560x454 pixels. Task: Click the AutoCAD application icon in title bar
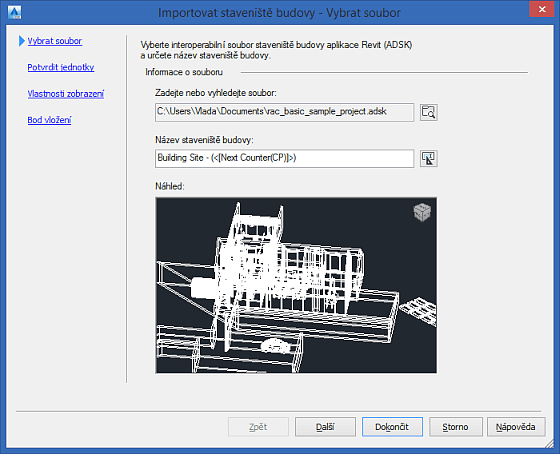click(x=15, y=13)
